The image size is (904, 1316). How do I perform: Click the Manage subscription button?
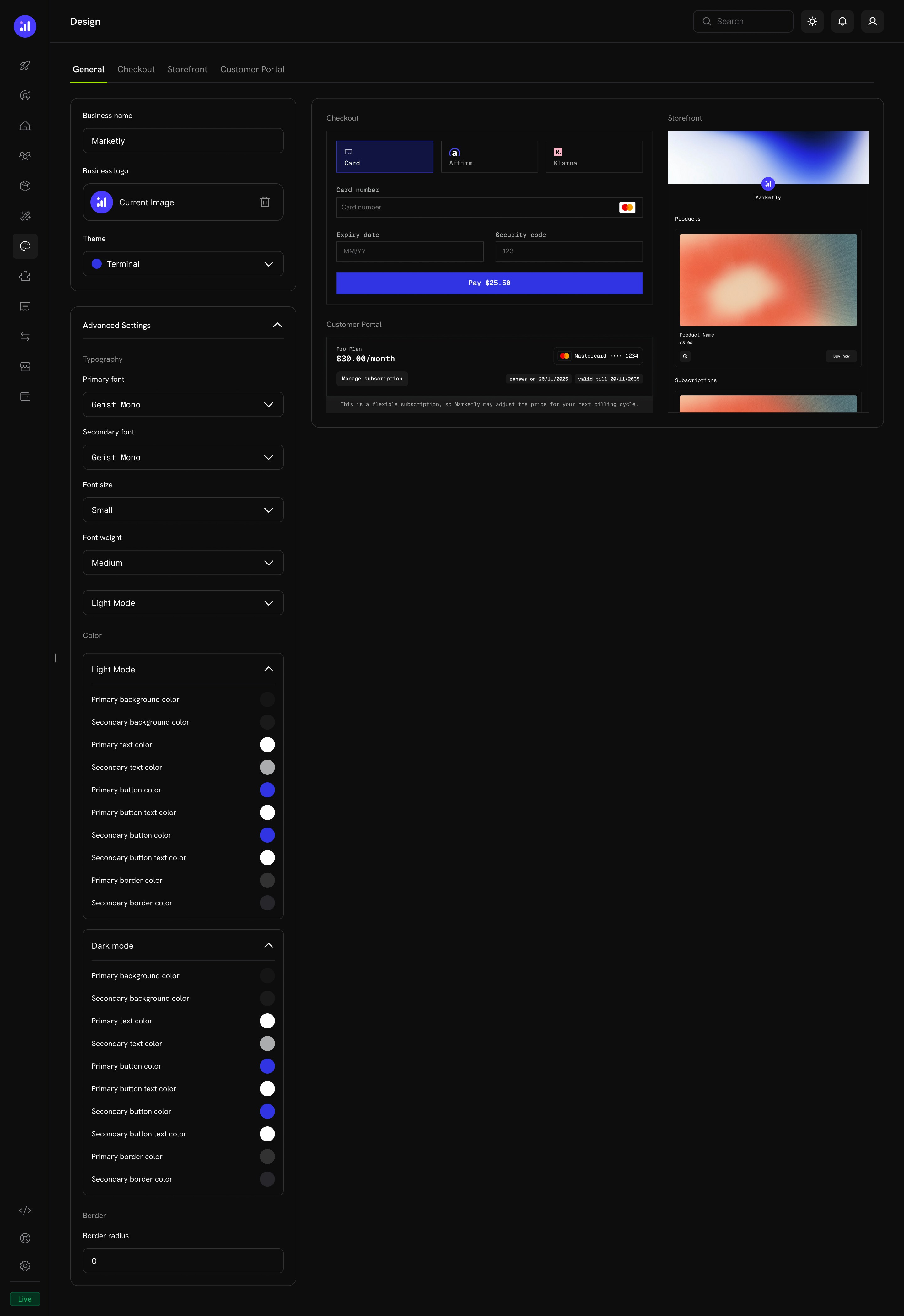tap(372, 378)
